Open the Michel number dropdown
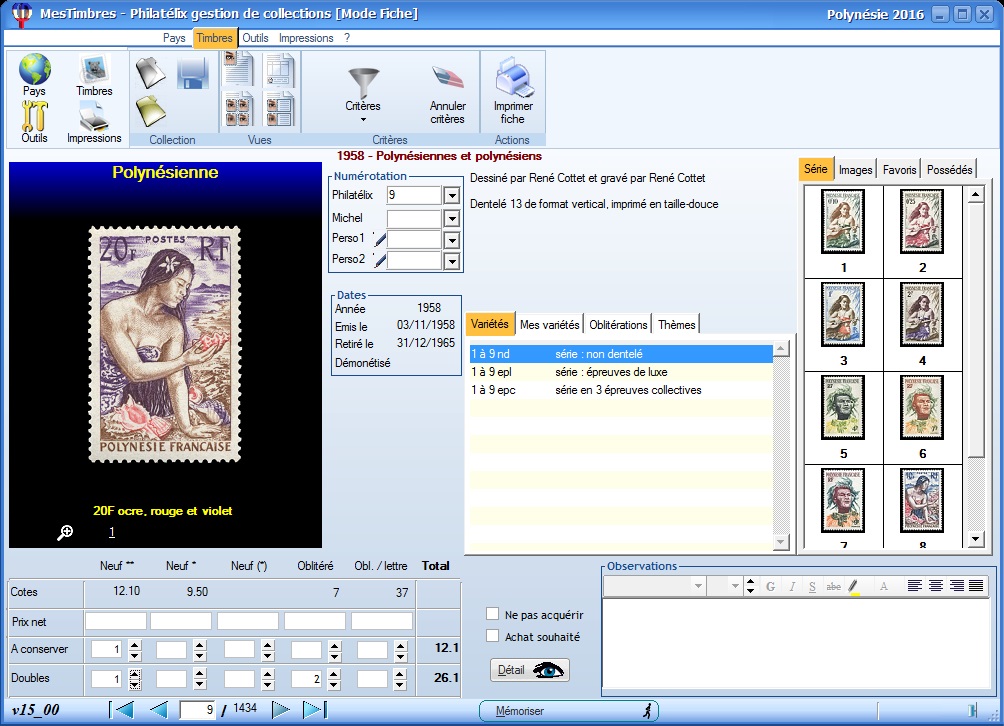1004x726 pixels. coord(451,219)
